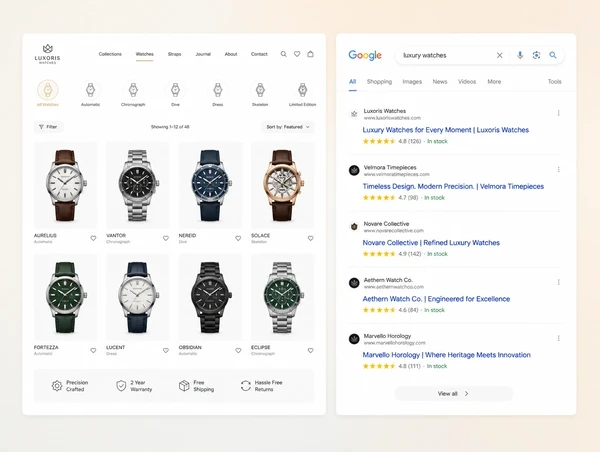Select the Skeleton category icon

coord(260,90)
